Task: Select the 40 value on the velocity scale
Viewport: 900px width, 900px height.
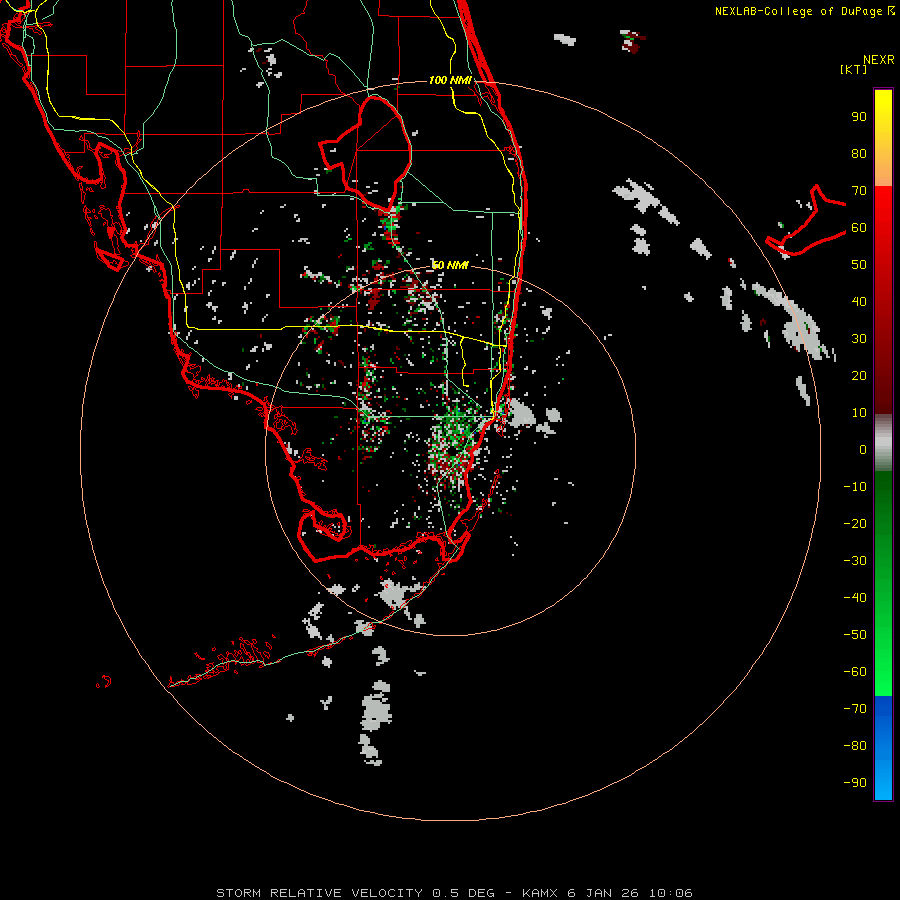Action: [x=859, y=301]
